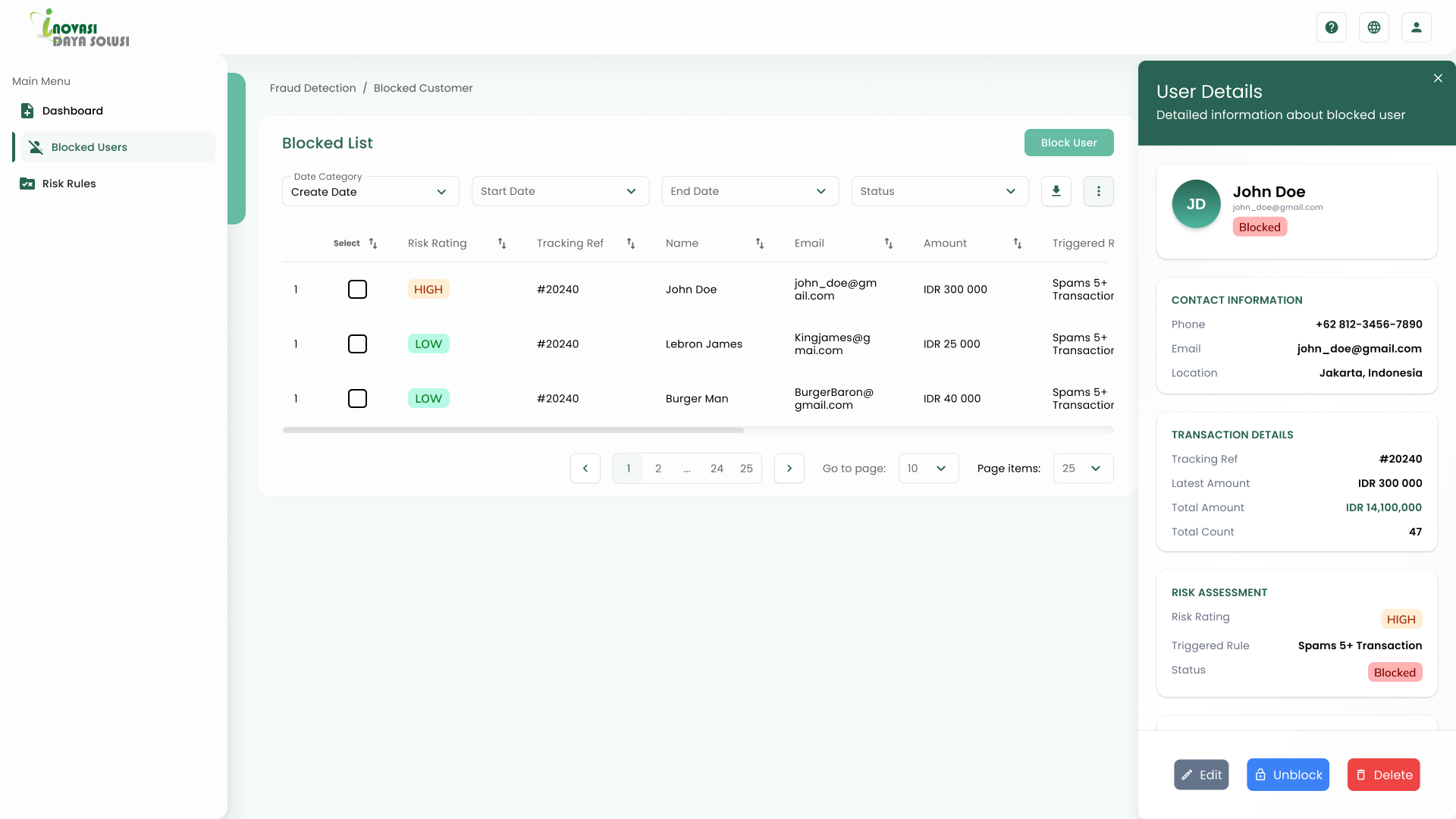The width and height of the screenshot is (1456, 819).
Task: Go to Dashboard menu item
Action: pyautogui.click(x=73, y=111)
